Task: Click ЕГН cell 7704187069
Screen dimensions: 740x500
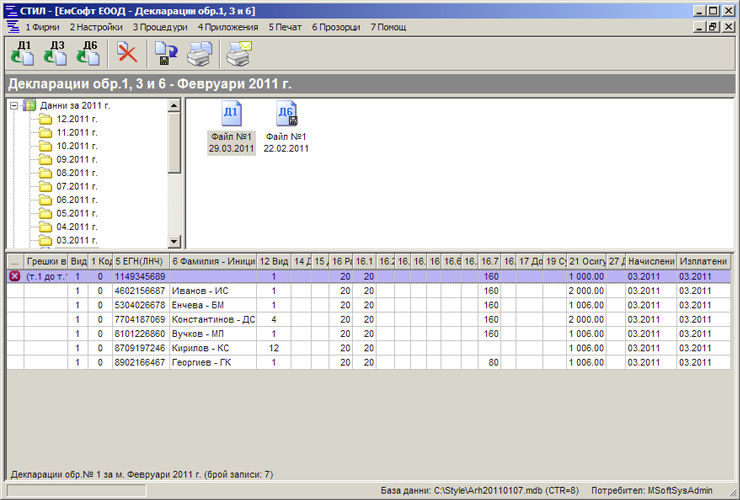Action: [140, 320]
